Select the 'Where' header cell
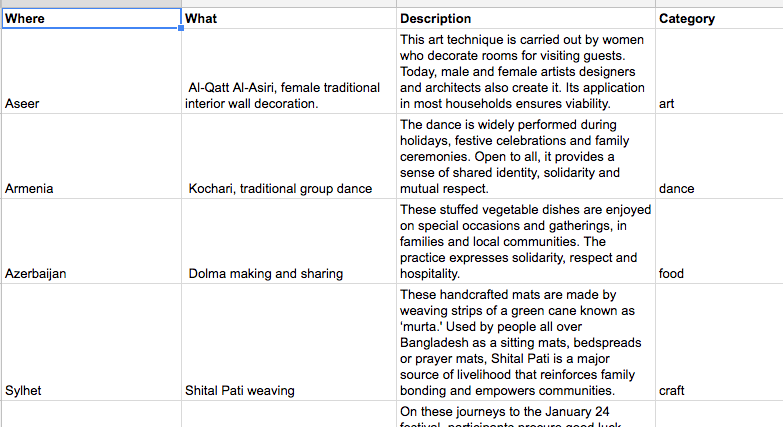The image size is (783, 427). (x=91, y=19)
